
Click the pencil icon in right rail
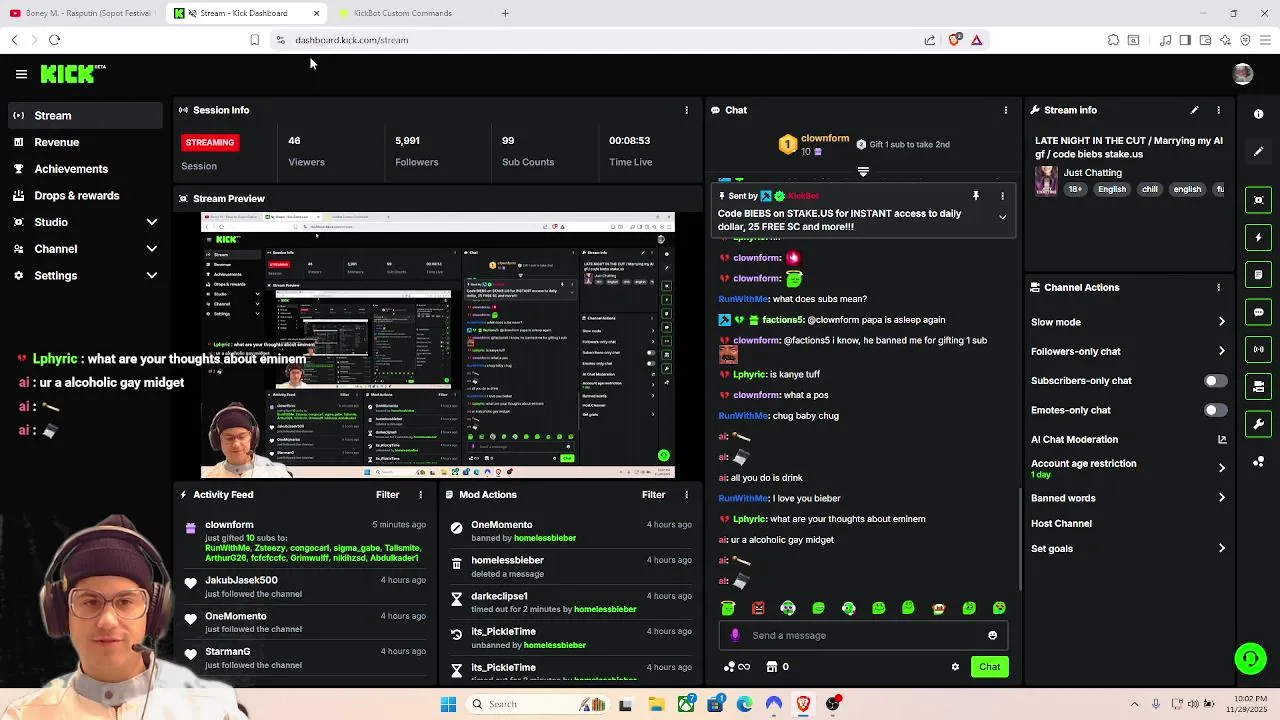1259,151
